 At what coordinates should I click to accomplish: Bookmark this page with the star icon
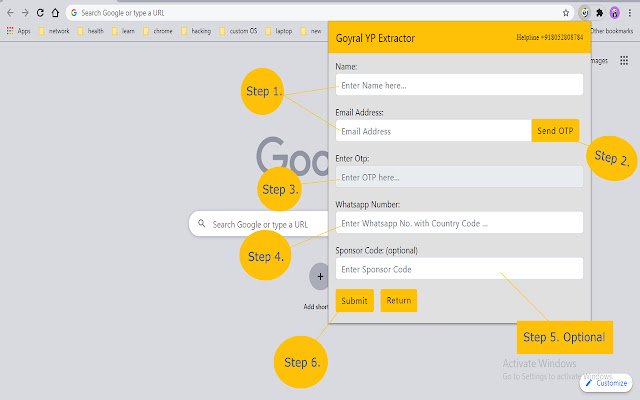pyautogui.click(x=566, y=13)
